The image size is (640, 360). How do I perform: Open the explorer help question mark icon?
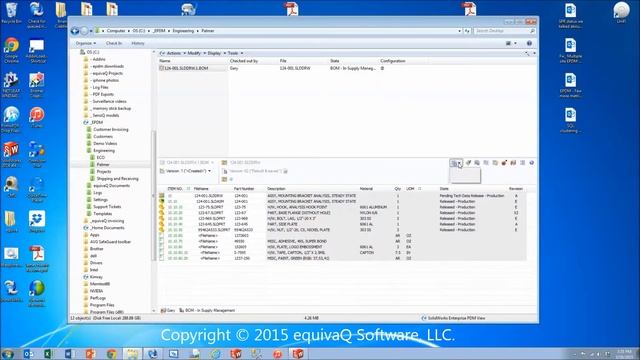tap(529, 43)
